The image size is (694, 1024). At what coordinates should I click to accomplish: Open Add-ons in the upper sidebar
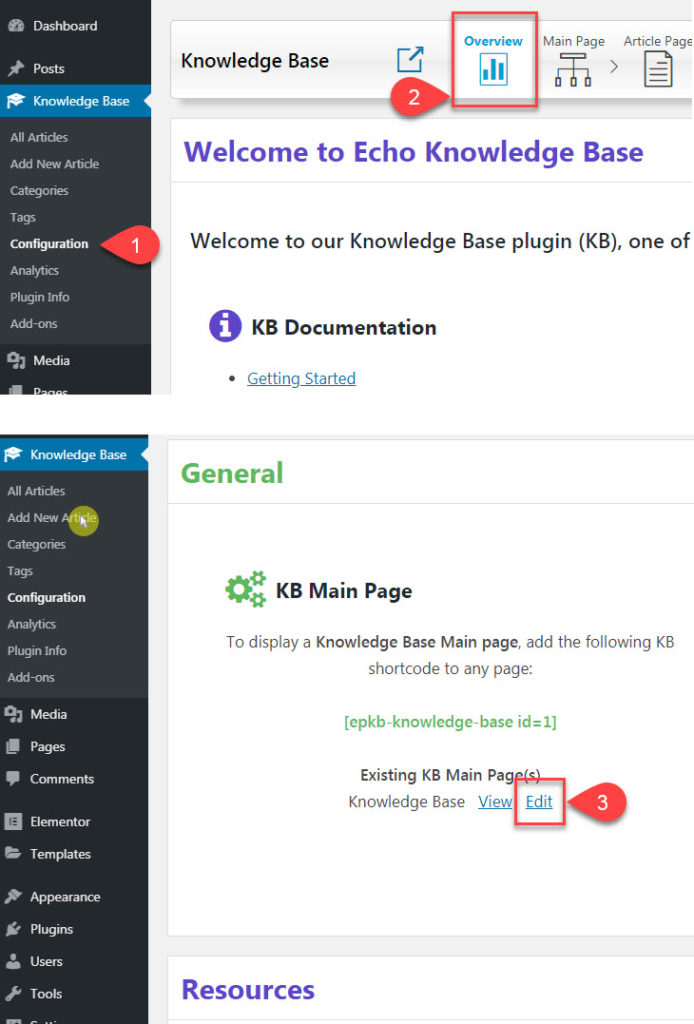(x=33, y=324)
